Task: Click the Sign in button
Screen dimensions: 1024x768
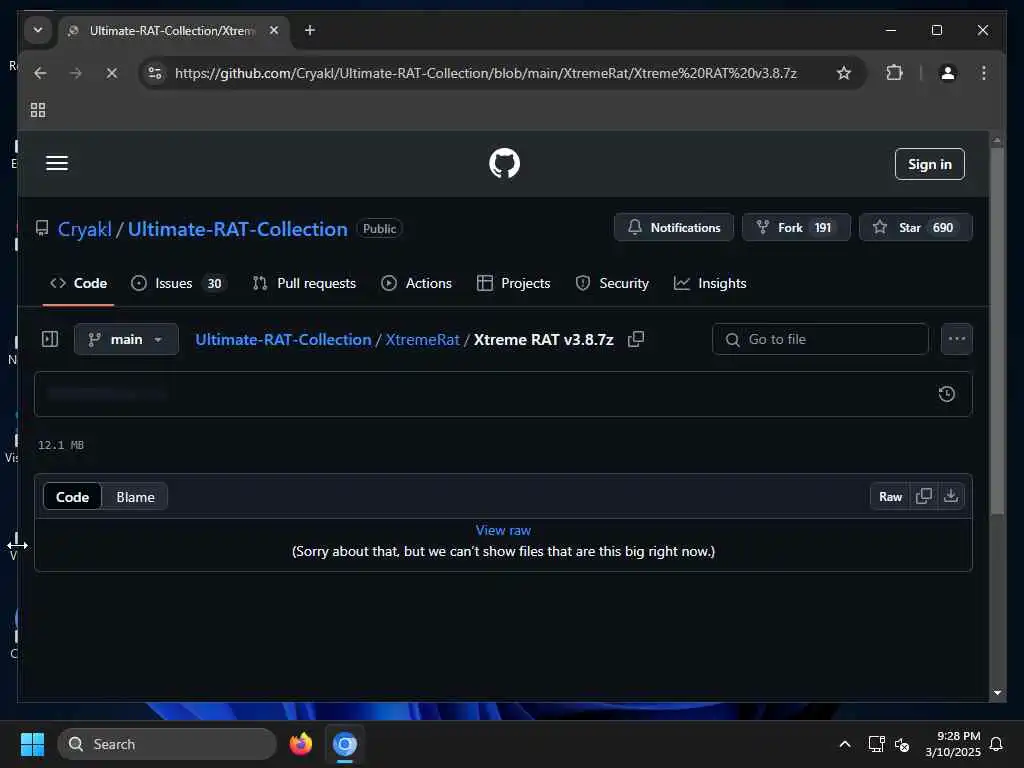Action: click(929, 164)
